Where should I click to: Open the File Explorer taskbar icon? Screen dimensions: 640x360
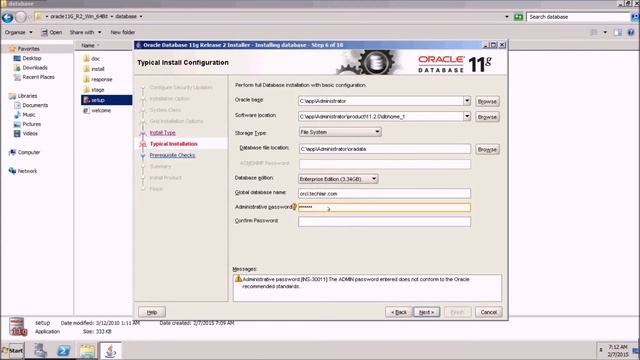pos(87,351)
